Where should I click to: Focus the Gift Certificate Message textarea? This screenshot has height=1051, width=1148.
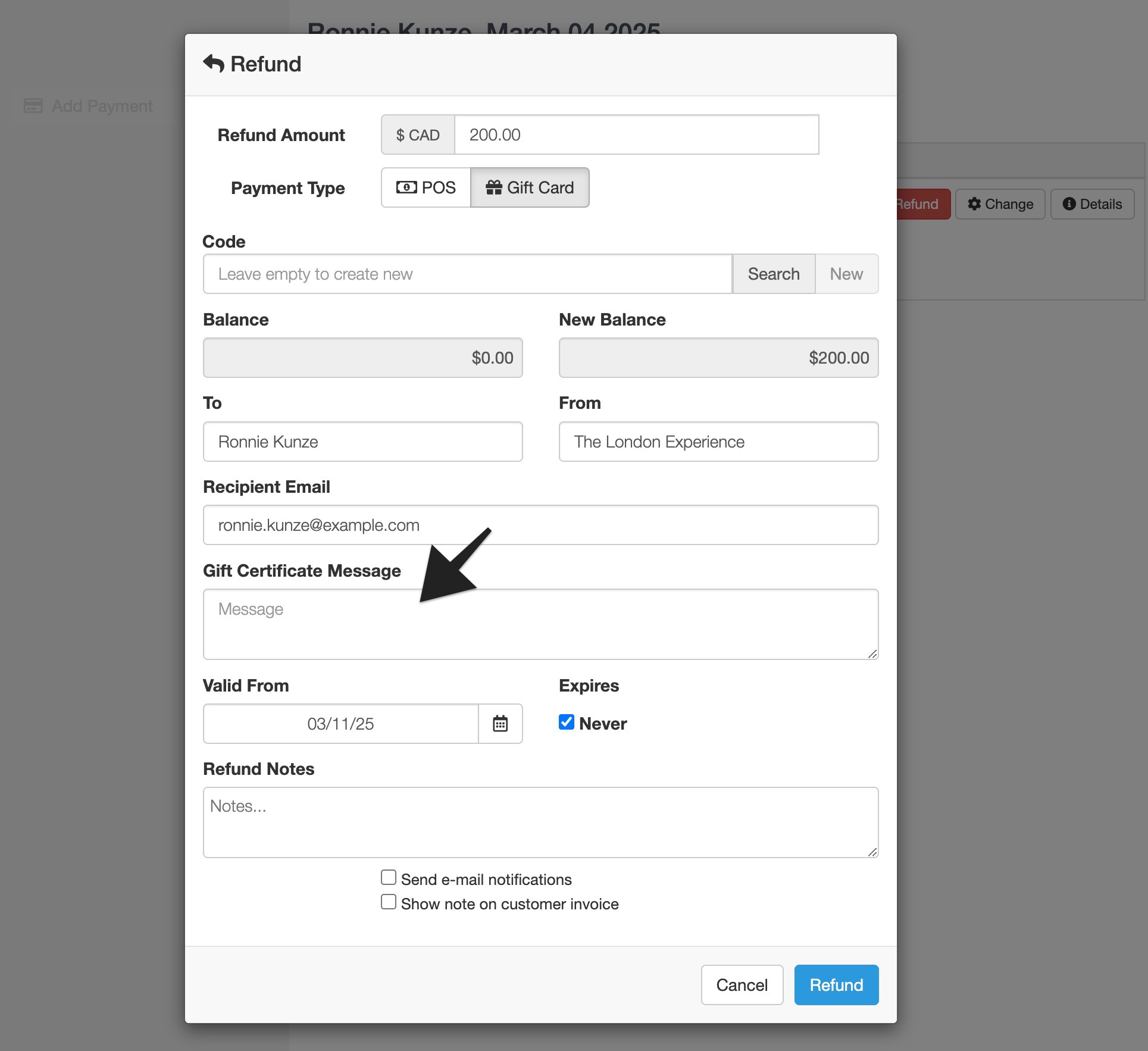(540, 624)
